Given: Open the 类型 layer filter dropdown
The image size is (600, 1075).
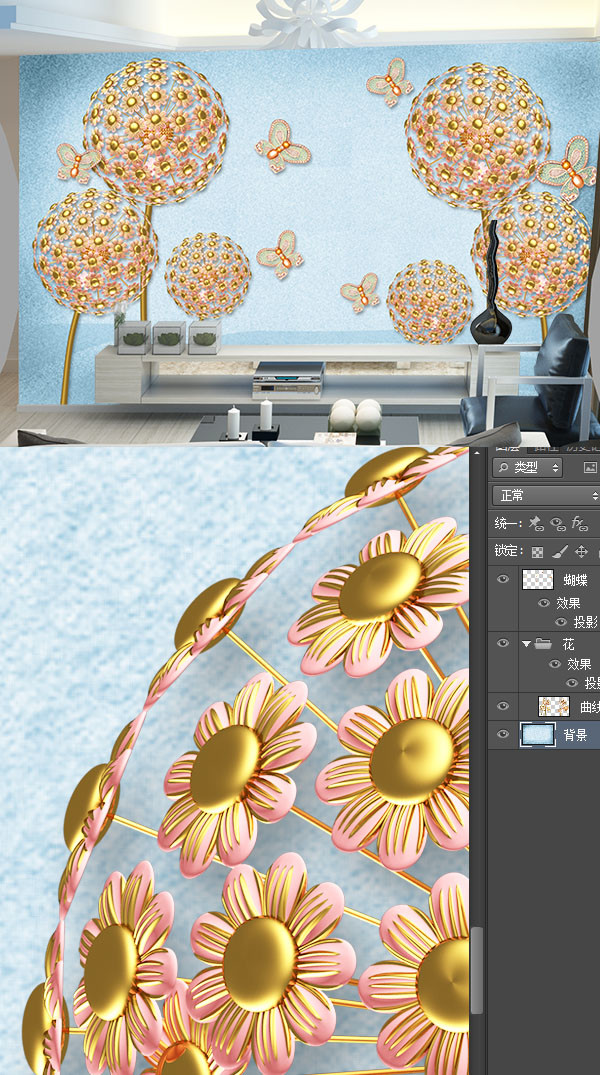Looking at the screenshot, I should (527, 468).
